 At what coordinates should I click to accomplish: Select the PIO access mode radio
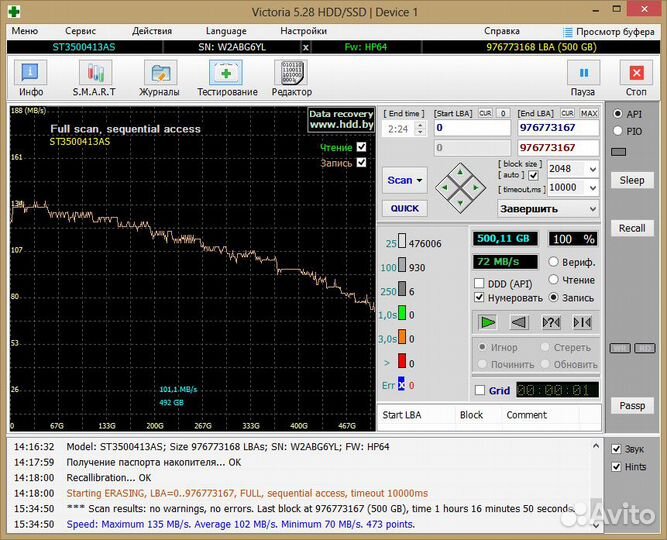coord(618,130)
